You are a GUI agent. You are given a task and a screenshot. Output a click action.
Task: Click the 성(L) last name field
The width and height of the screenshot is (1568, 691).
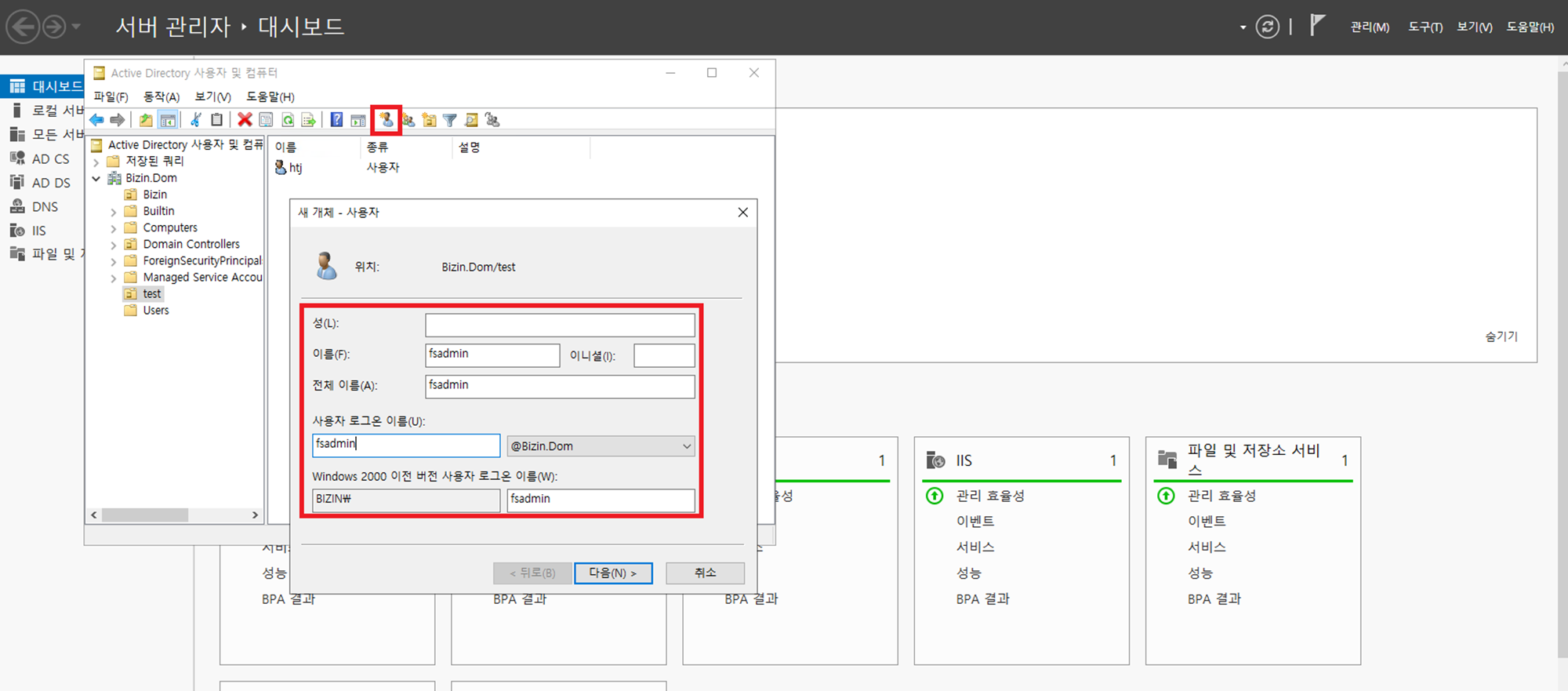pyautogui.click(x=560, y=325)
